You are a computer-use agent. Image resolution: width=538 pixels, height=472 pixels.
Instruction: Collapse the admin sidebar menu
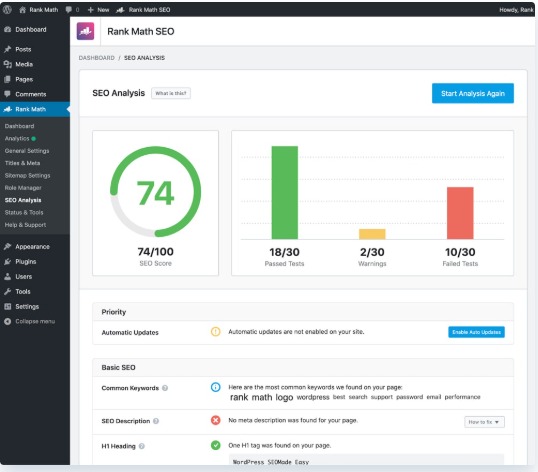[30, 321]
